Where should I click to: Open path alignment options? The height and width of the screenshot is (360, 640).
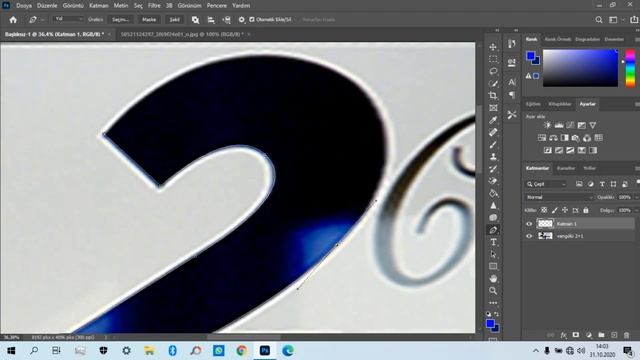point(211,20)
